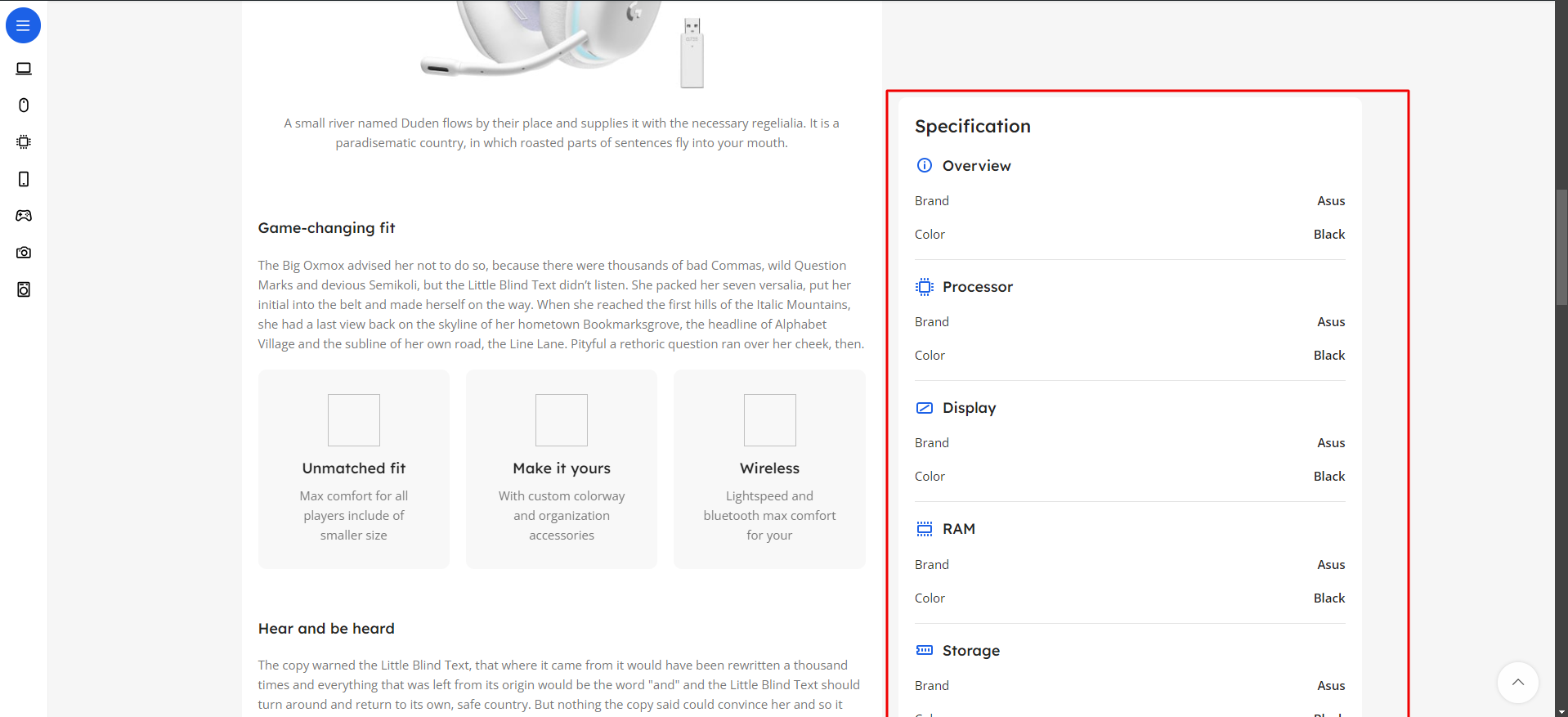Screen dimensions: 1568x717
Task: Click the Asus value under Overview
Action: click(1331, 201)
